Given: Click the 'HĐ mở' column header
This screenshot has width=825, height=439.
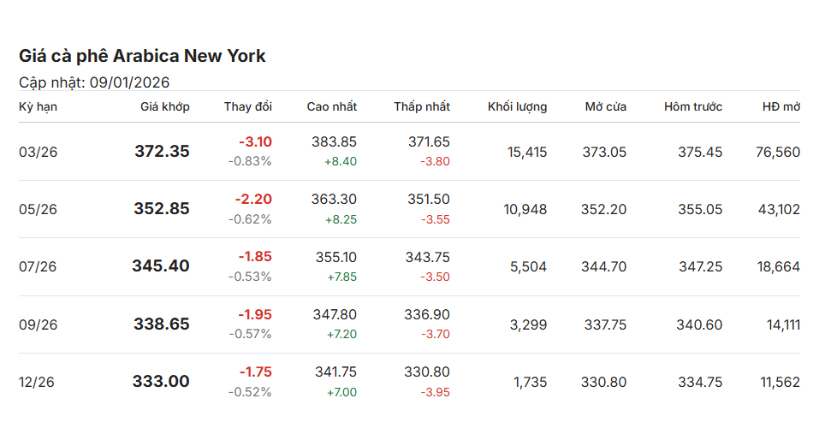Looking at the screenshot, I should tap(780, 107).
